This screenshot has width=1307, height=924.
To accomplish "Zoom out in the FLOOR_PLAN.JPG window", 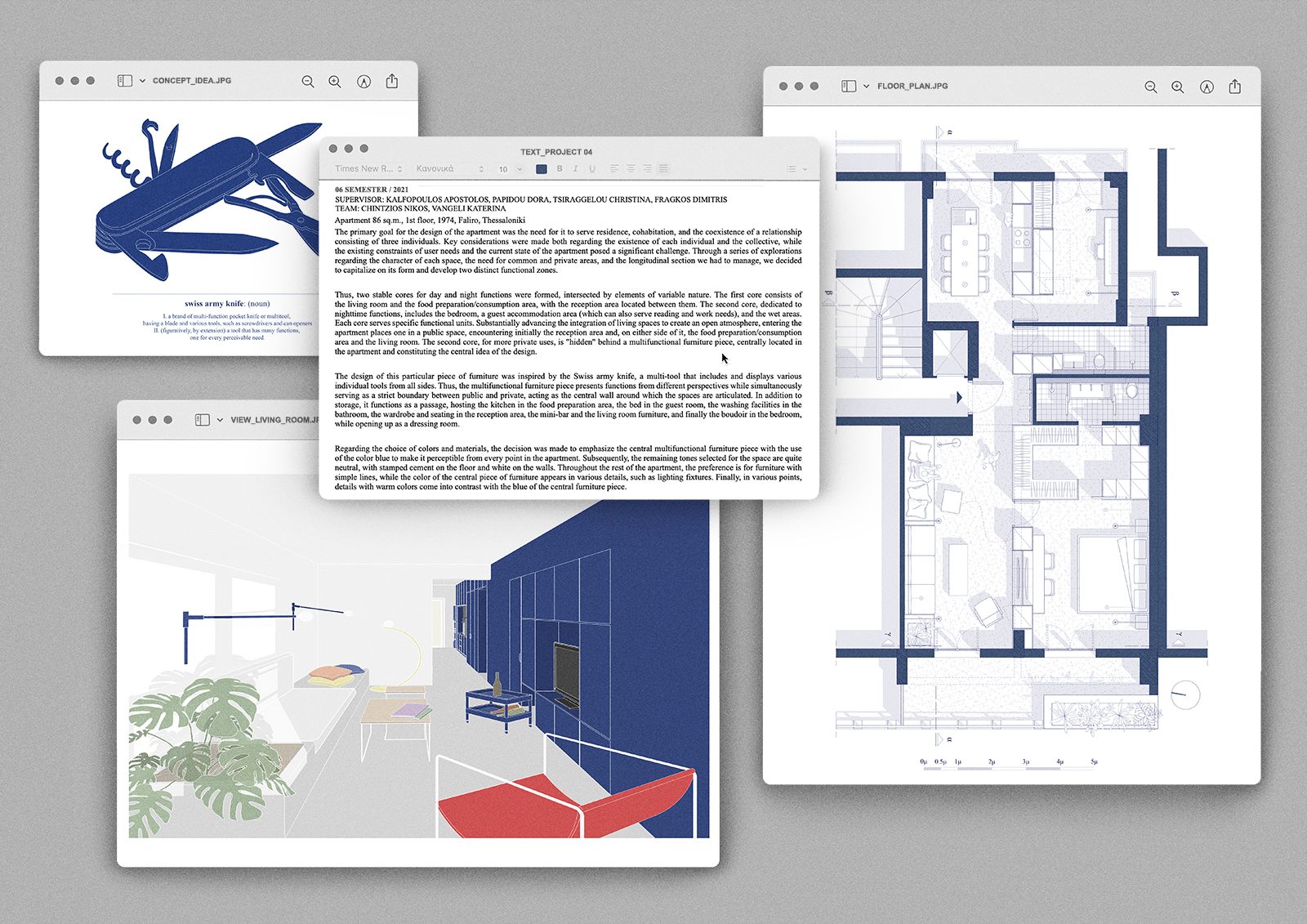I will click(x=1150, y=87).
